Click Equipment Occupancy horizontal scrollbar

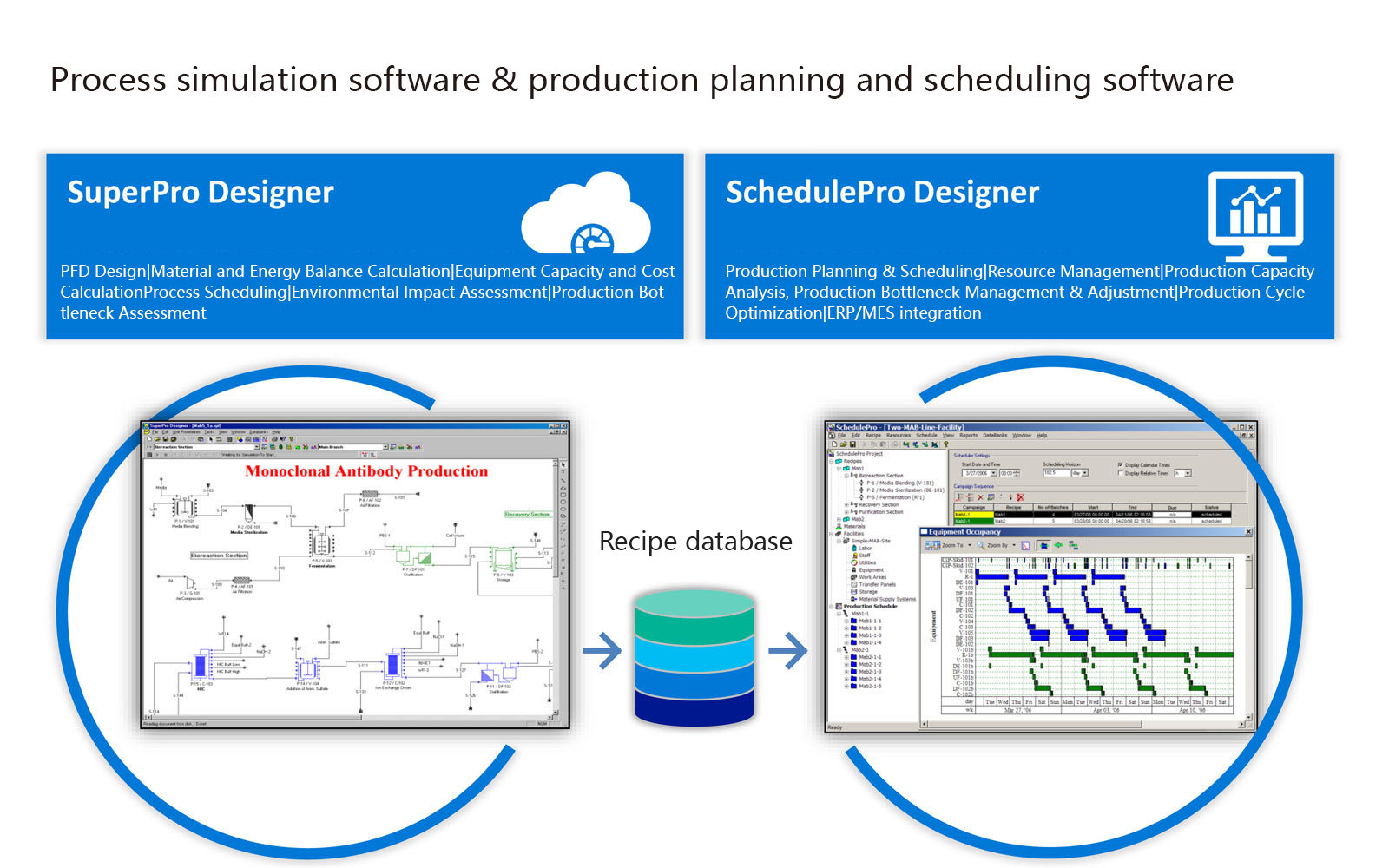tap(1082, 723)
